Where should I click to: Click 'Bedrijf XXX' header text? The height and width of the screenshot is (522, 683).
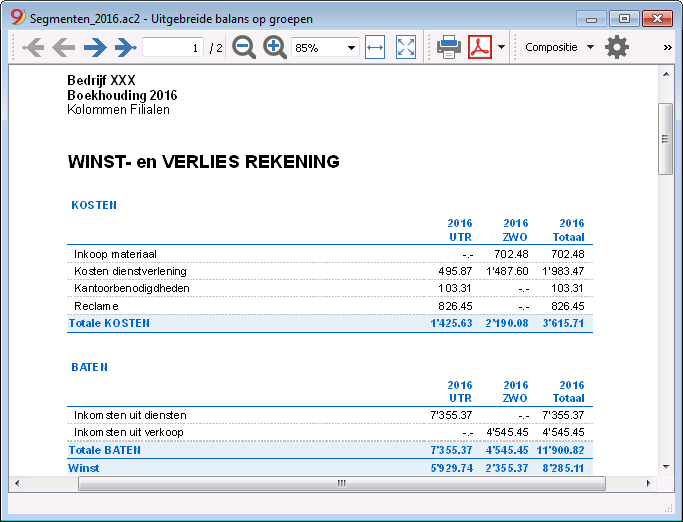pyautogui.click(x=101, y=80)
